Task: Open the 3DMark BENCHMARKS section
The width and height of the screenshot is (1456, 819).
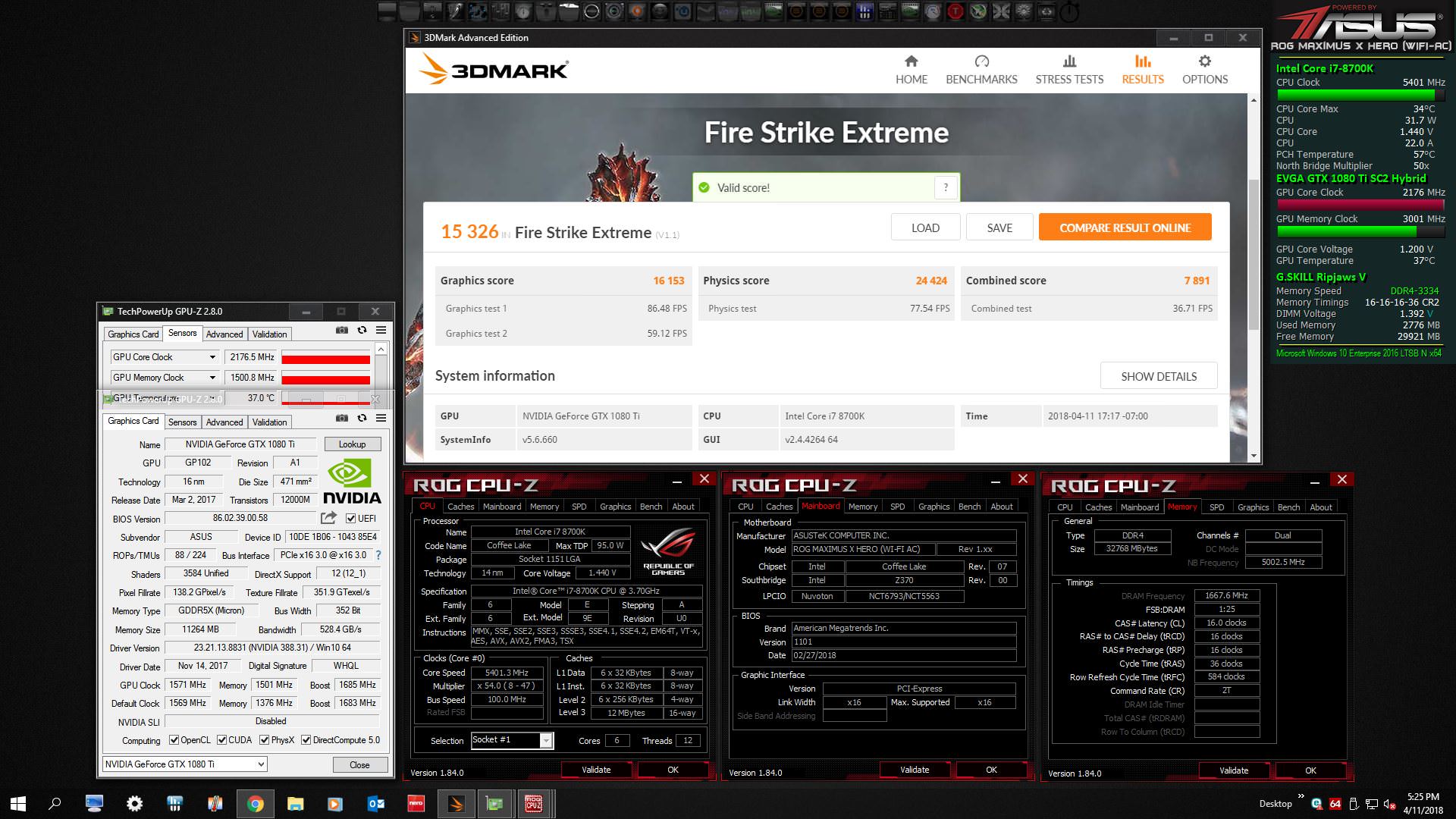Action: (981, 70)
